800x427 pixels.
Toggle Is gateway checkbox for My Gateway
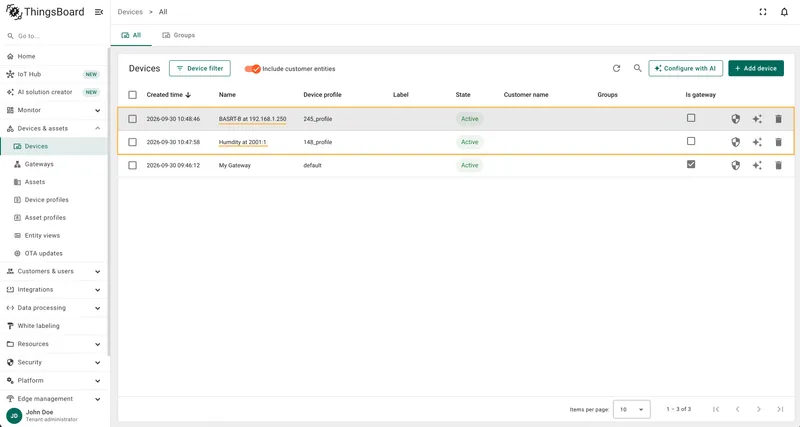[x=691, y=164]
